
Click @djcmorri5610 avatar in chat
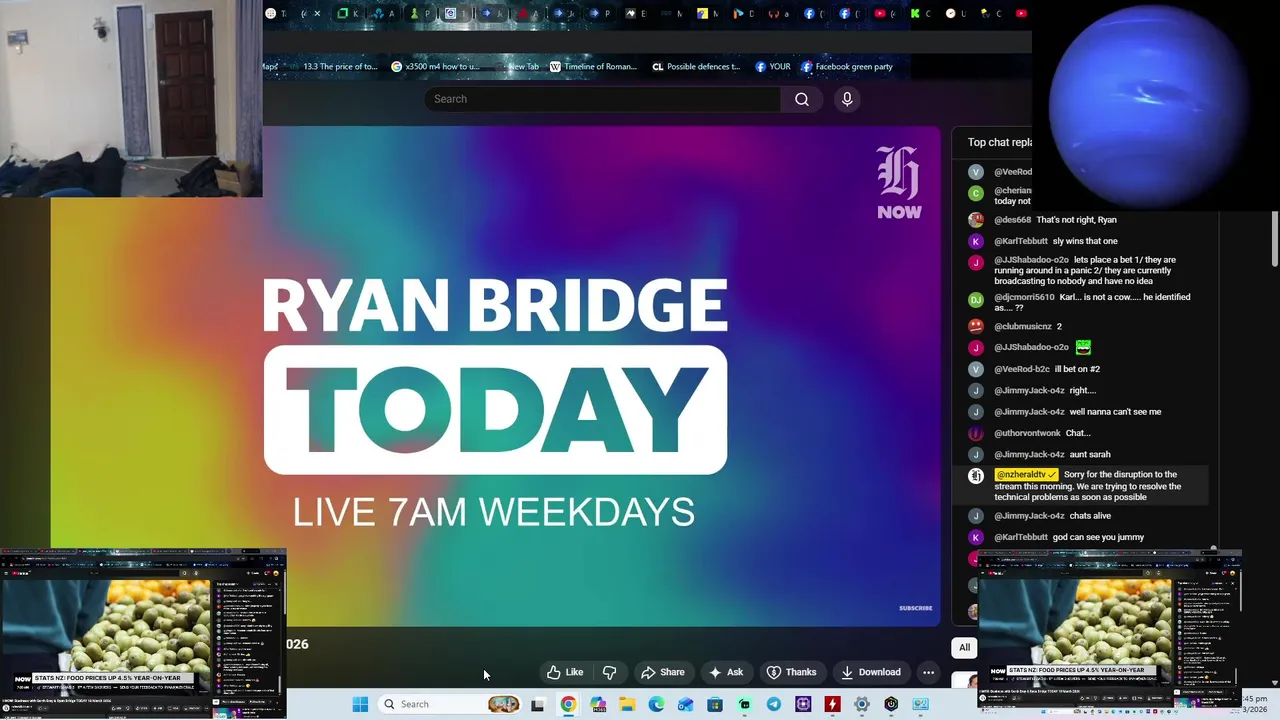976,299
